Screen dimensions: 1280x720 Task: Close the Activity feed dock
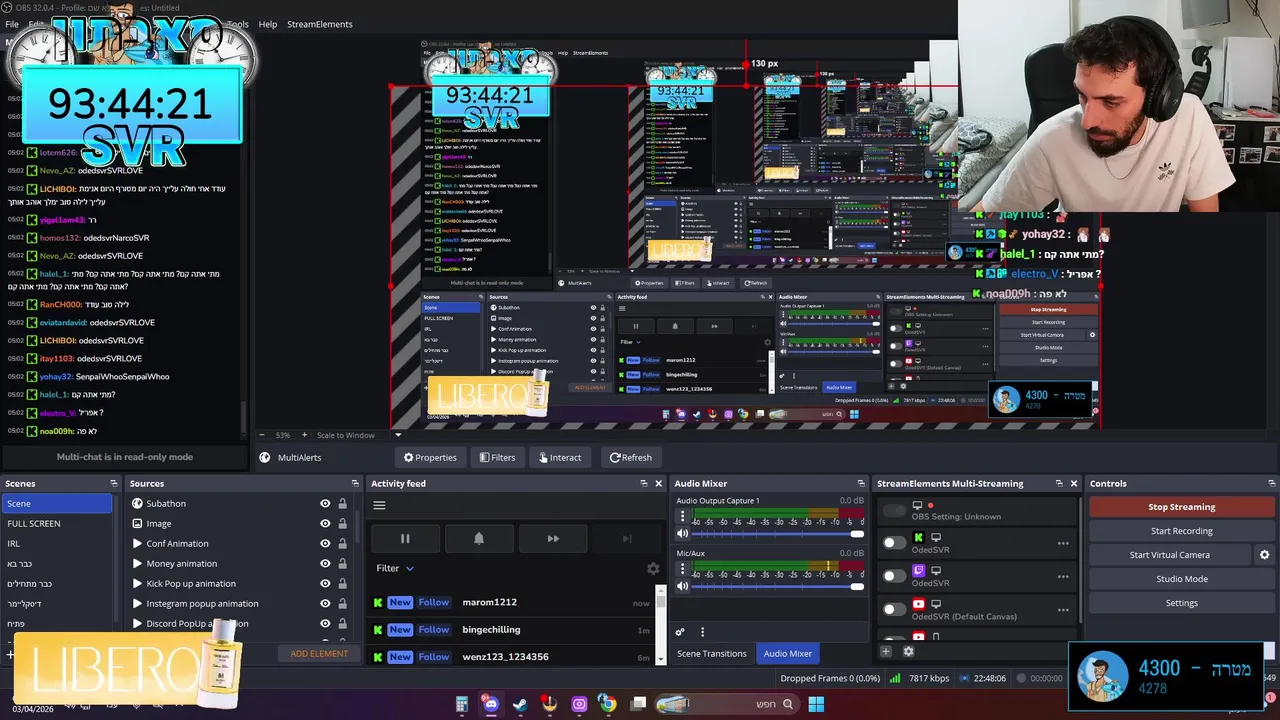[x=658, y=484]
